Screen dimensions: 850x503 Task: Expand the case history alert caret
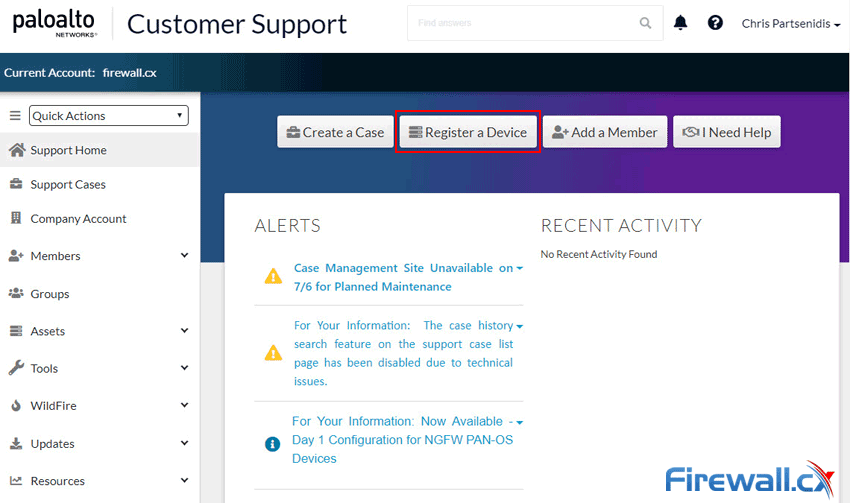click(x=520, y=327)
